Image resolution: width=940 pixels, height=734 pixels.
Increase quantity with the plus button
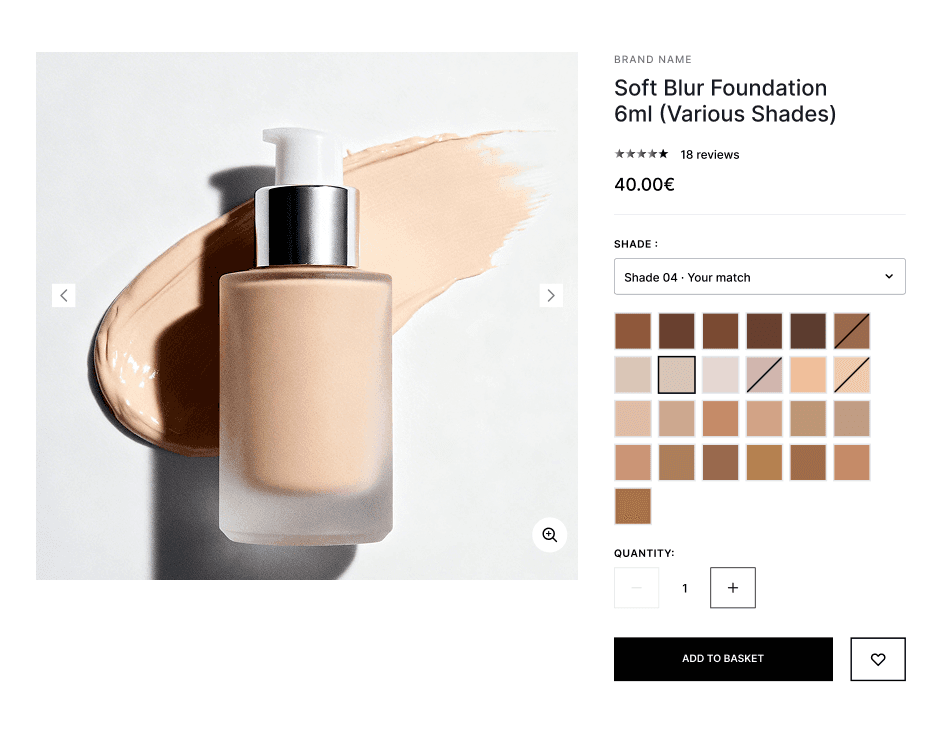(x=733, y=588)
